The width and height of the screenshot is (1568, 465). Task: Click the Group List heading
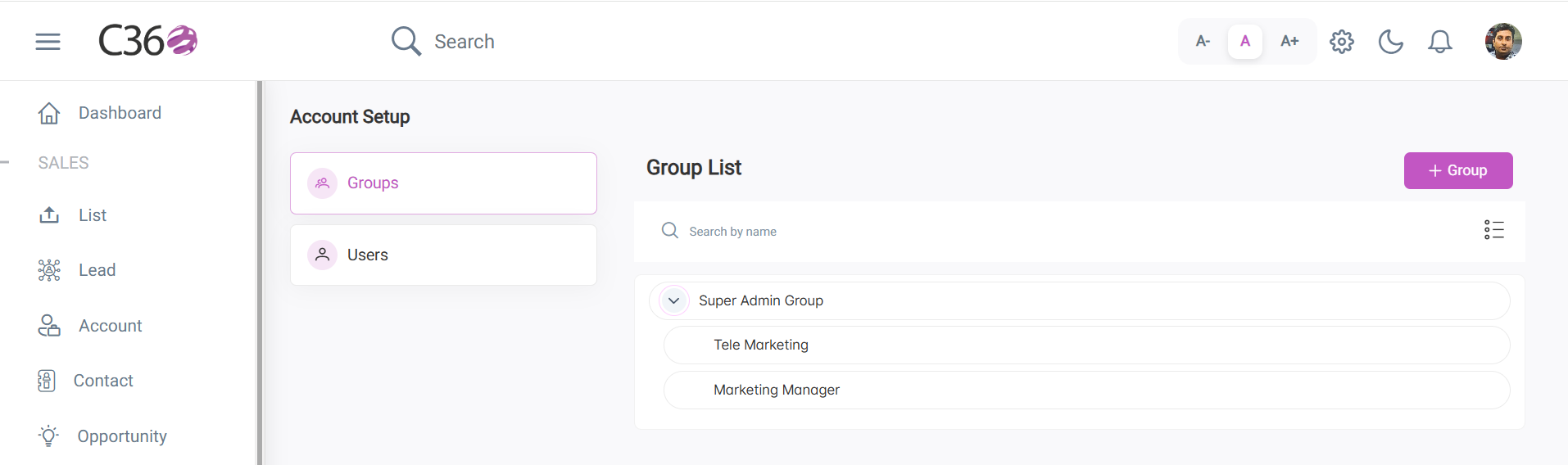click(x=694, y=168)
